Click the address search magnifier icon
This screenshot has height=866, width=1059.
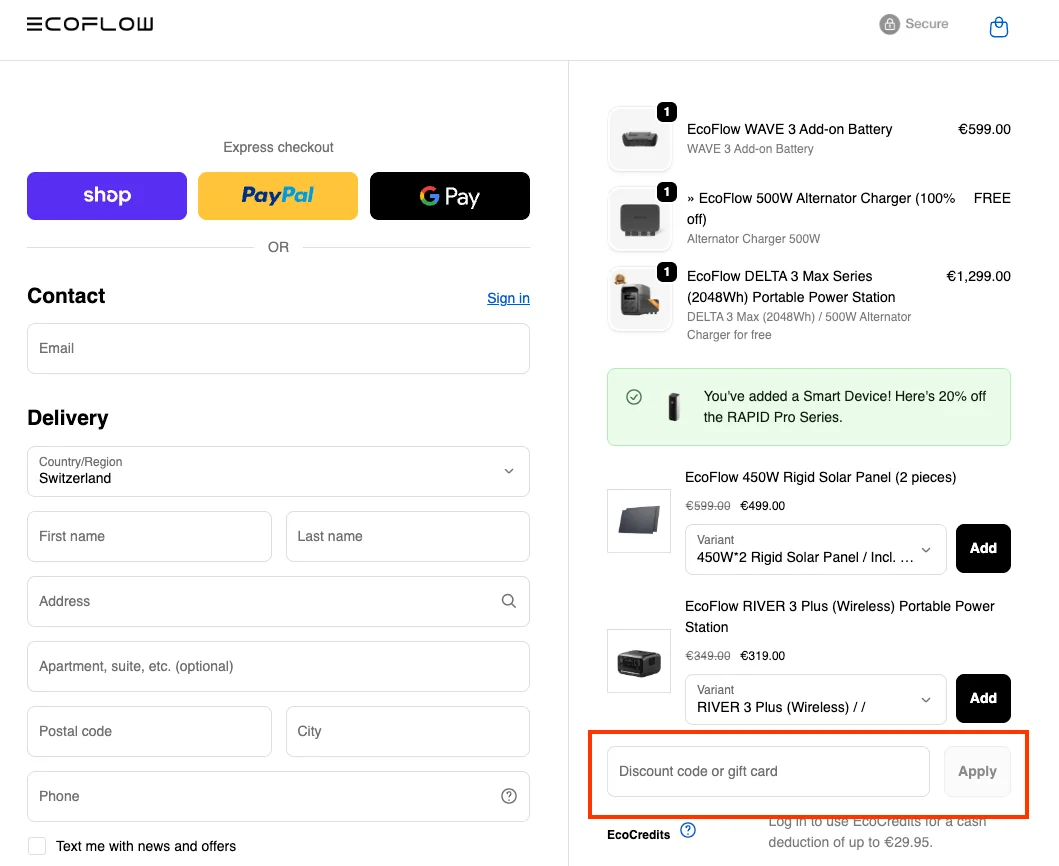tap(509, 601)
